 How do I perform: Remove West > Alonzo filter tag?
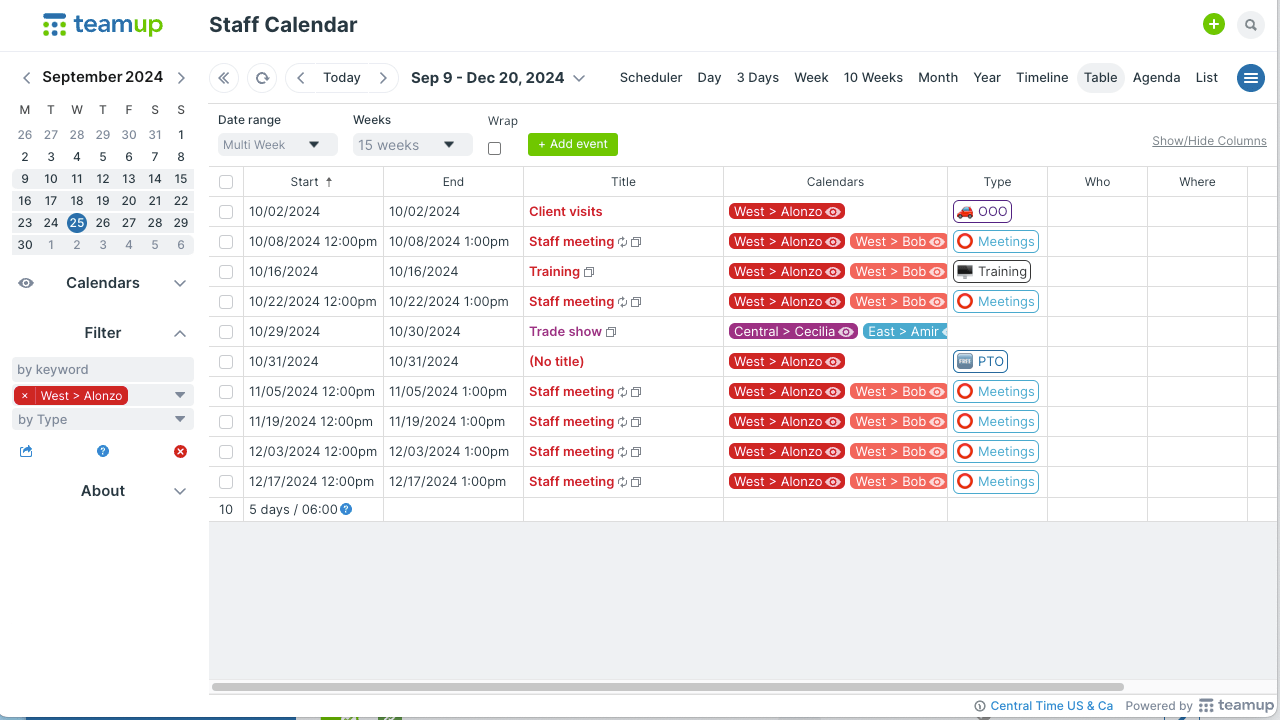[x=25, y=396]
